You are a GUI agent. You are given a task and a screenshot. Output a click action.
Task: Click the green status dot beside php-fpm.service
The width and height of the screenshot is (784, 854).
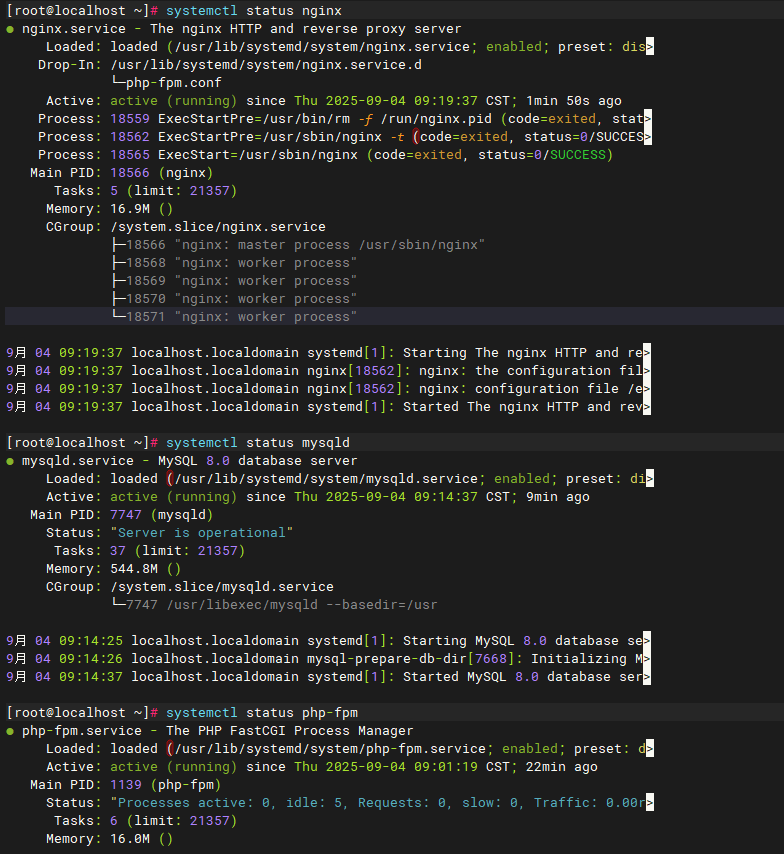pos(10,731)
